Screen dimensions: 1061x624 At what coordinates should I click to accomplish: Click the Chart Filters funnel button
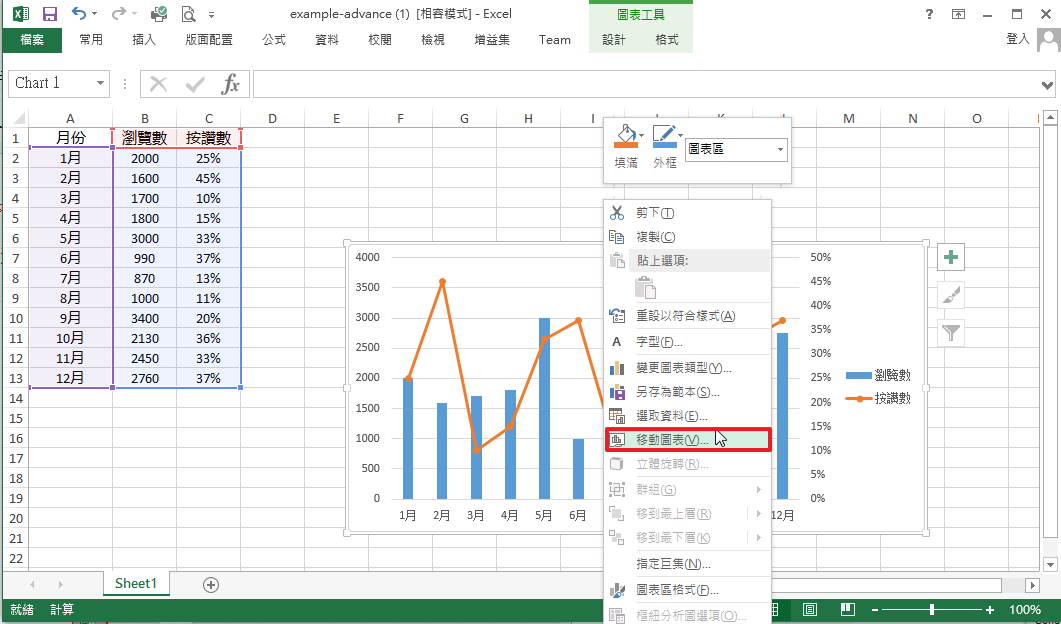pos(951,333)
